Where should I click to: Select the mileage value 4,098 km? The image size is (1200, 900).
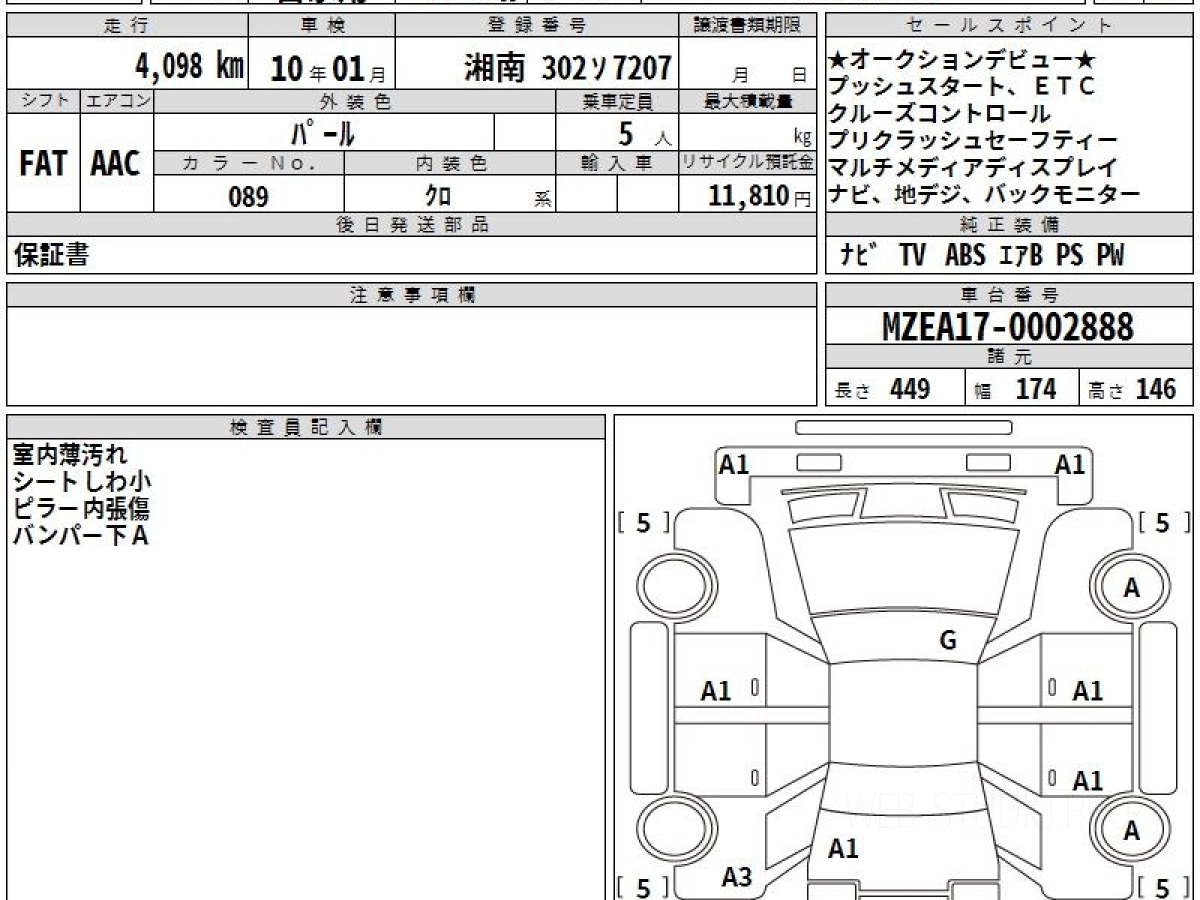tap(189, 67)
